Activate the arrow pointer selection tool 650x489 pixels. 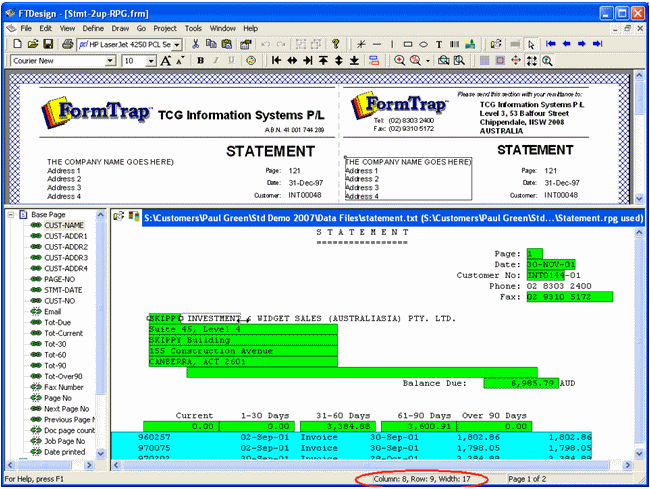point(531,45)
